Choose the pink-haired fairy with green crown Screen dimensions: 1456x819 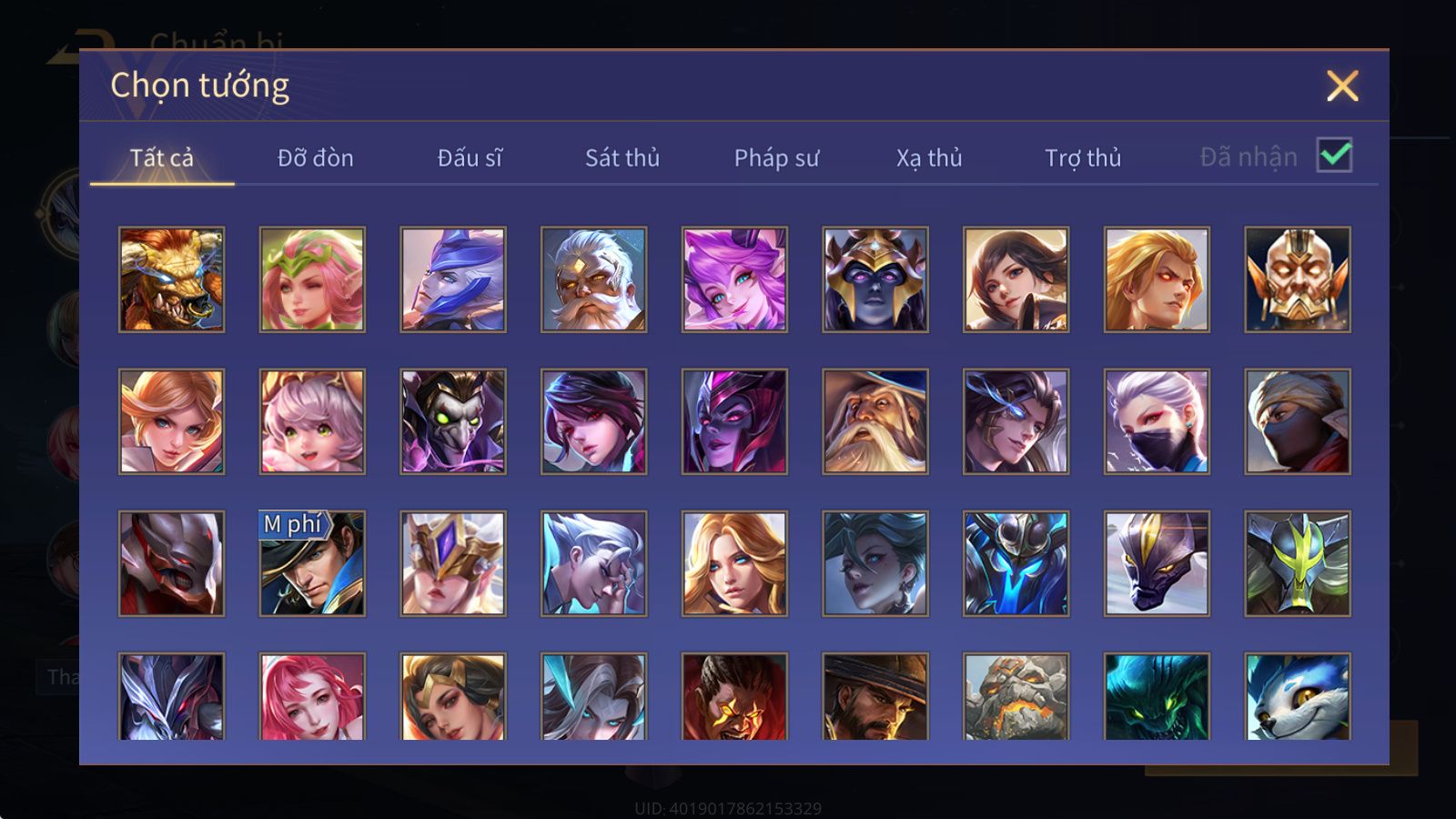312,279
